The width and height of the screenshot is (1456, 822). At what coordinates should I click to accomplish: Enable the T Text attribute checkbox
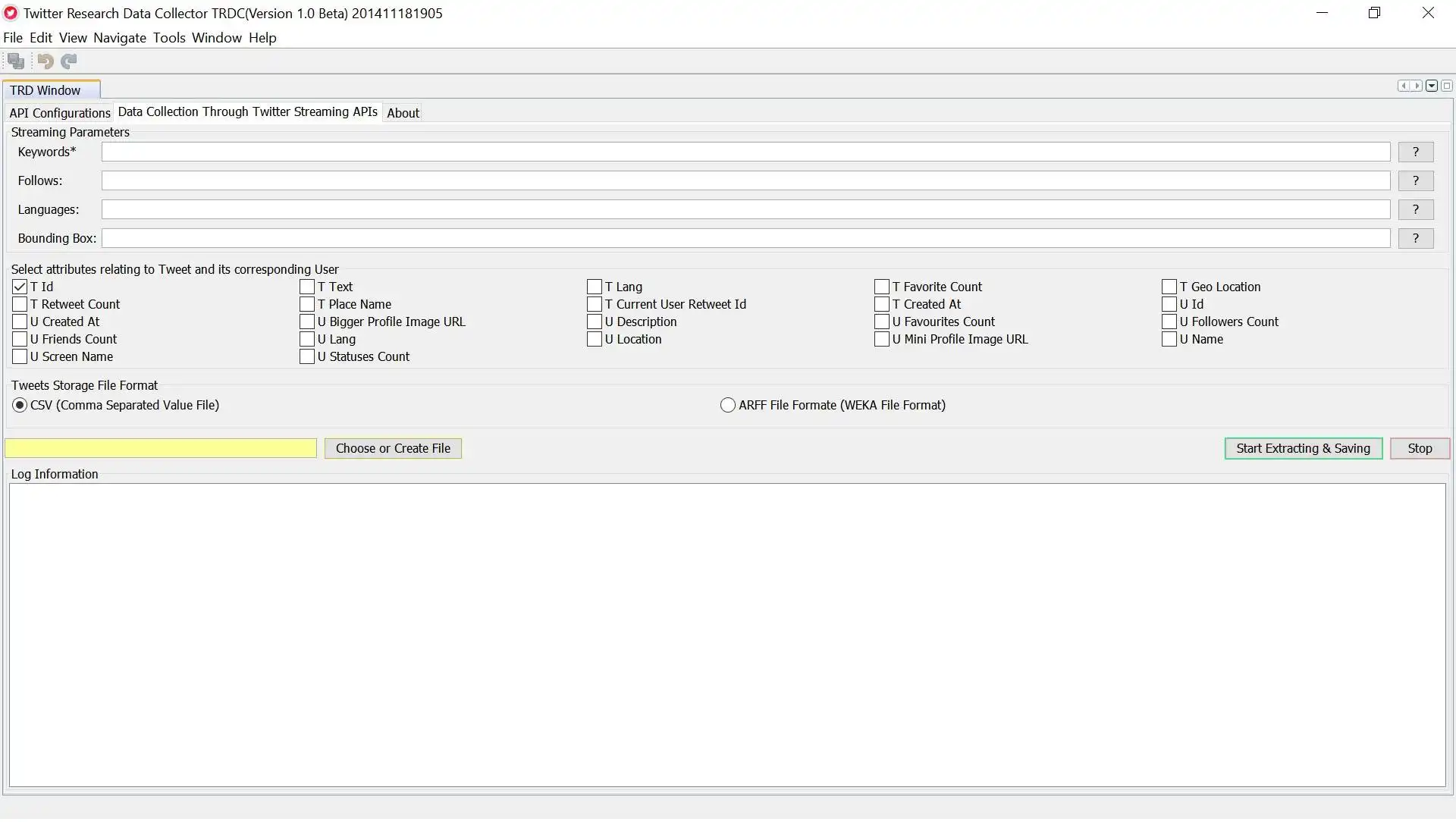(x=307, y=286)
